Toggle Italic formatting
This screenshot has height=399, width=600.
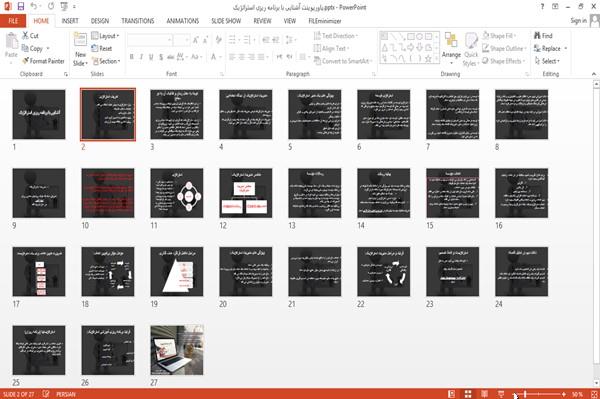[141, 57]
